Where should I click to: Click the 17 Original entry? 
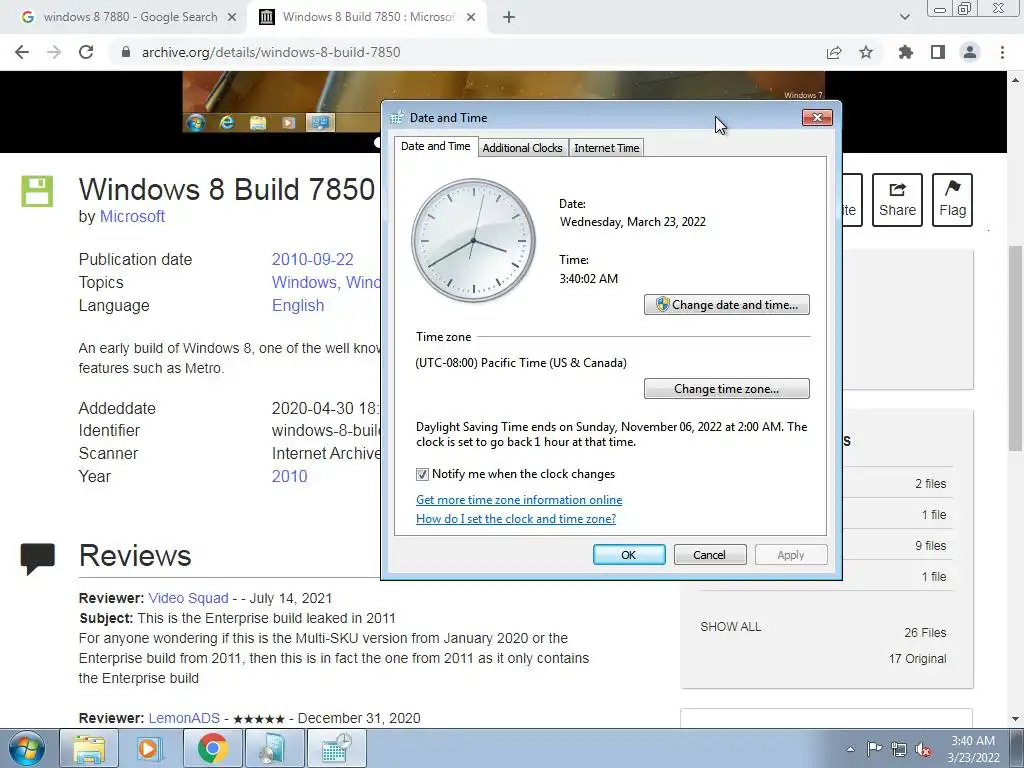pos(917,659)
